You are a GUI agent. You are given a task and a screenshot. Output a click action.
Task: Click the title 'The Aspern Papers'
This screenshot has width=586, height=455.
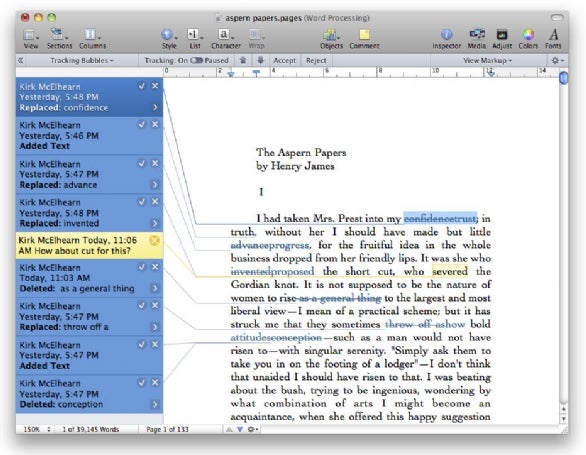(x=301, y=152)
